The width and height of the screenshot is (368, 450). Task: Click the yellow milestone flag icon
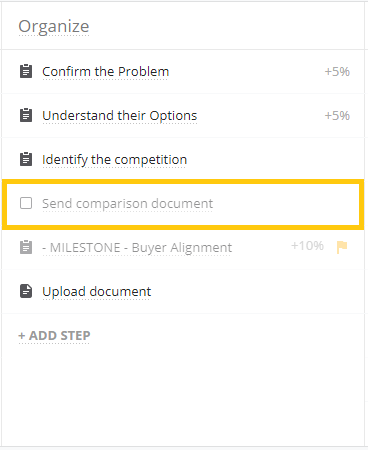(x=342, y=247)
